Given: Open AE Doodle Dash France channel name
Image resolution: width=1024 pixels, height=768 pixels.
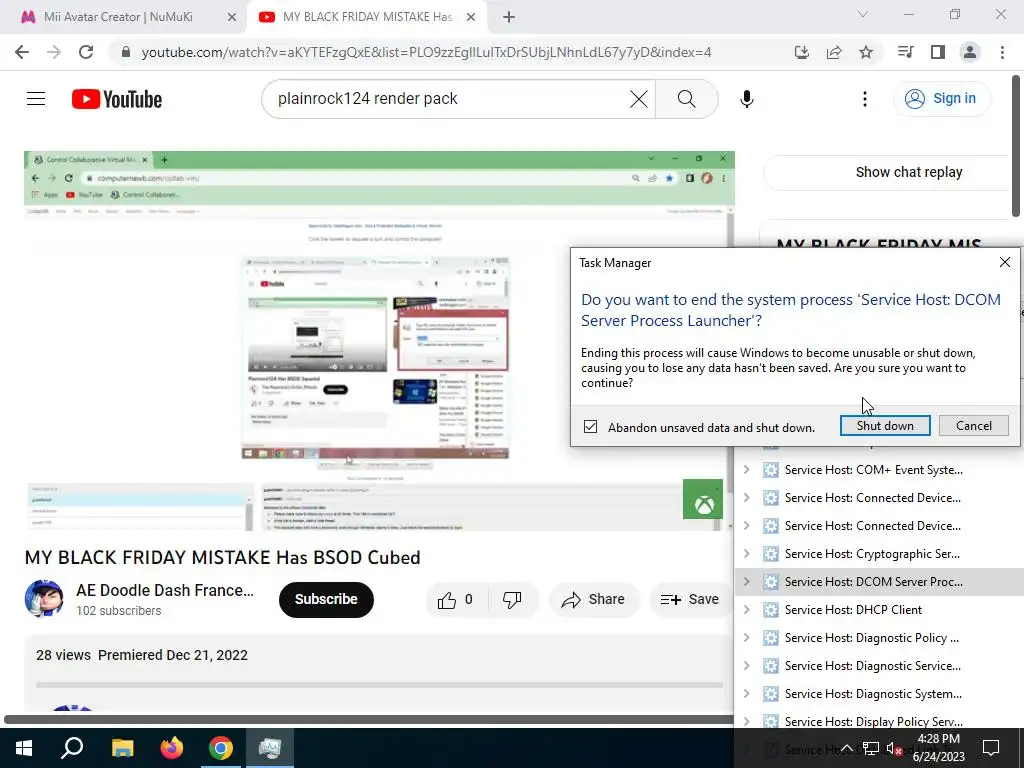Looking at the screenshot, I should [x=165, y=590].
